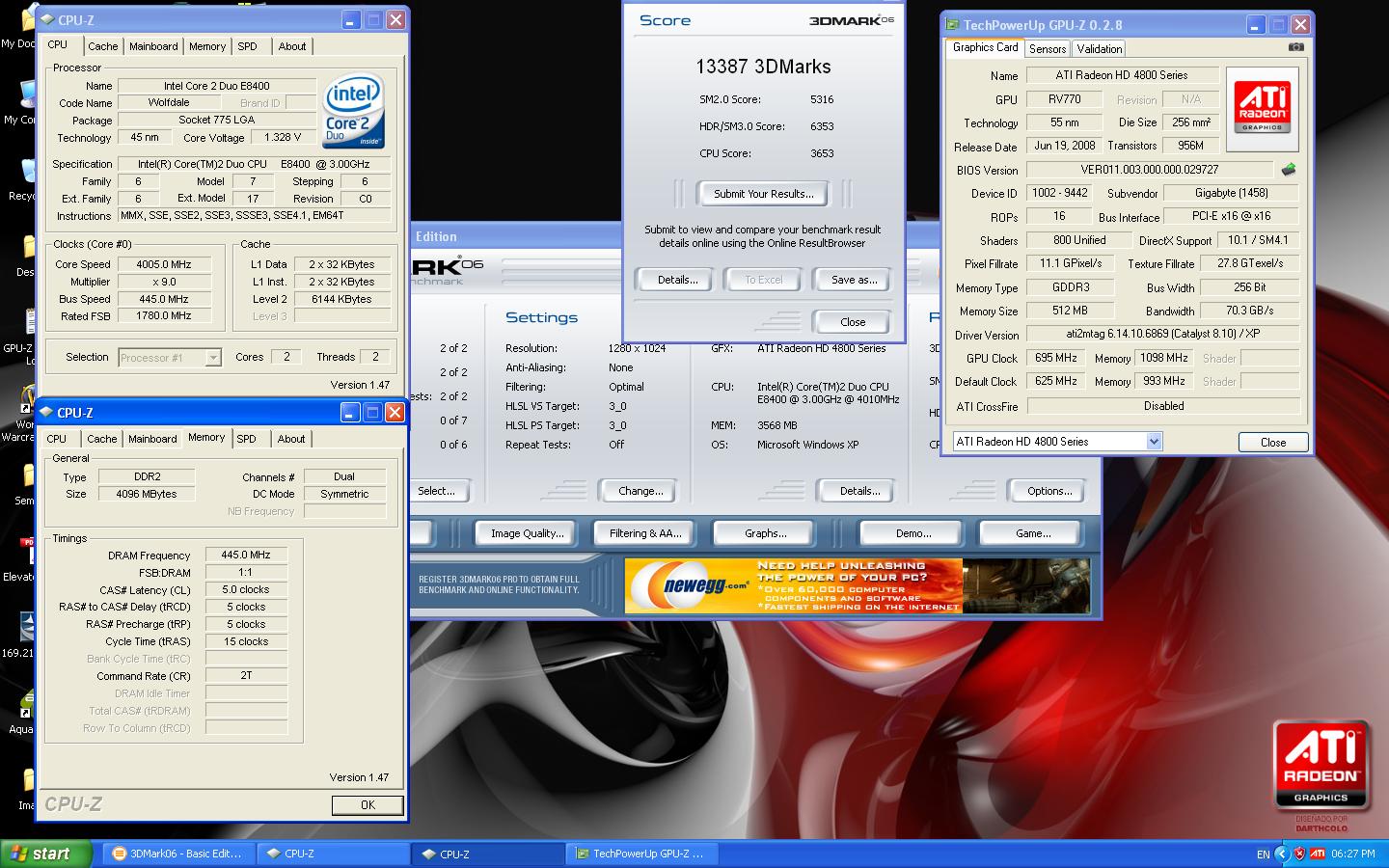Viewport: 1389px width, 868px height.
Task: Open About tab in upper CPU-Z window
Action: pos(292,46)
